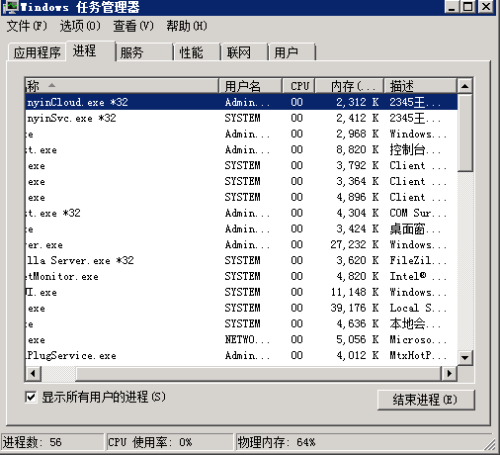Image resolution: width=500 pixels, height=455 pixels.
Task: Click the 2,968 K memory cell
Action: pyautogui.click(x=357, y=134)
